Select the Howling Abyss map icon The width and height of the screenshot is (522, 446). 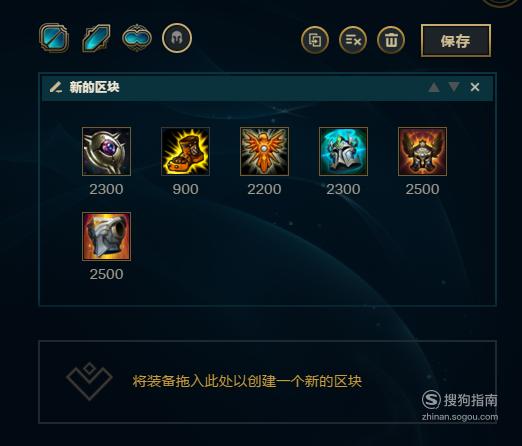coord(96,38)
